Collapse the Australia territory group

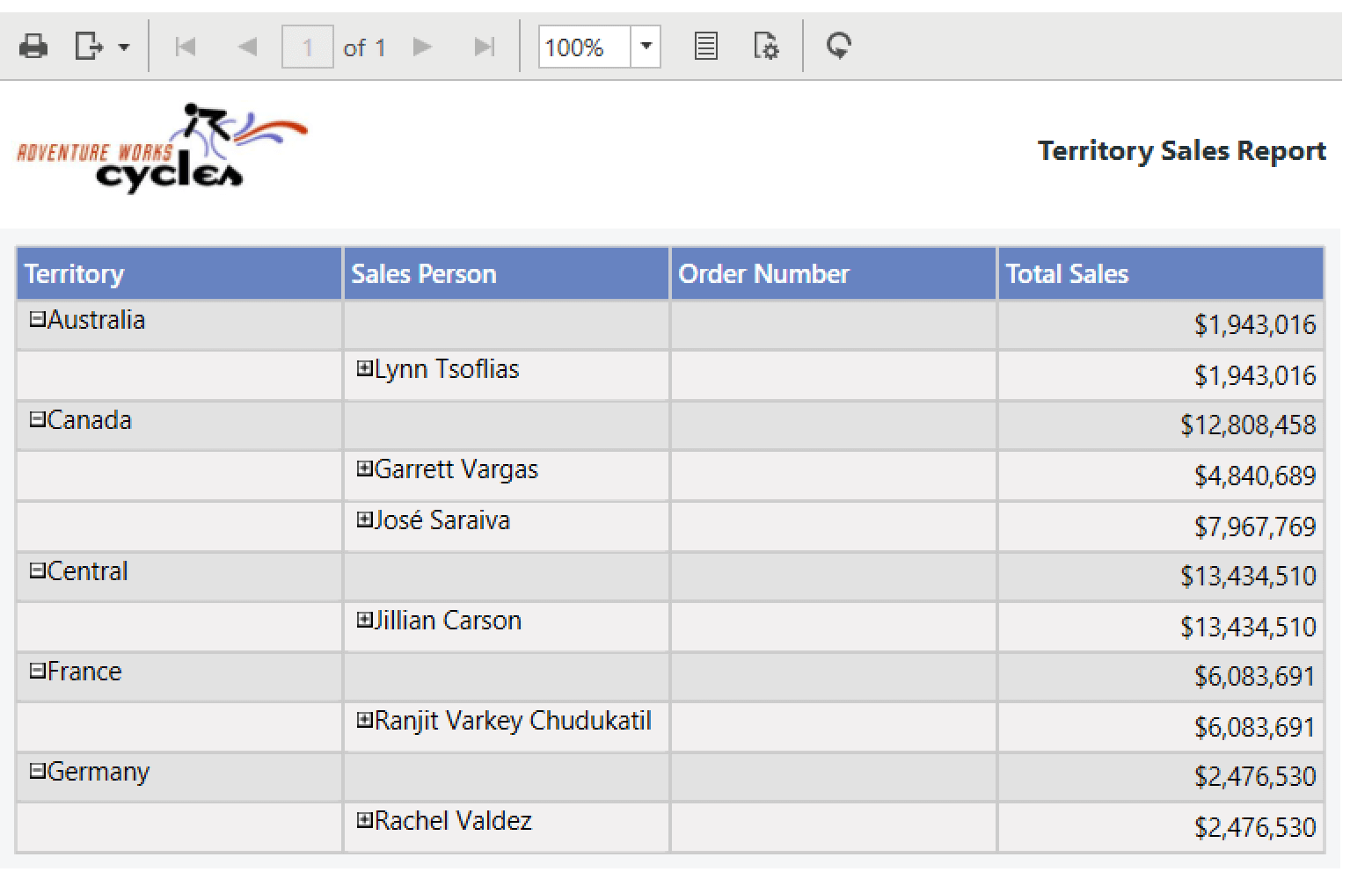[x=37, y=320]
